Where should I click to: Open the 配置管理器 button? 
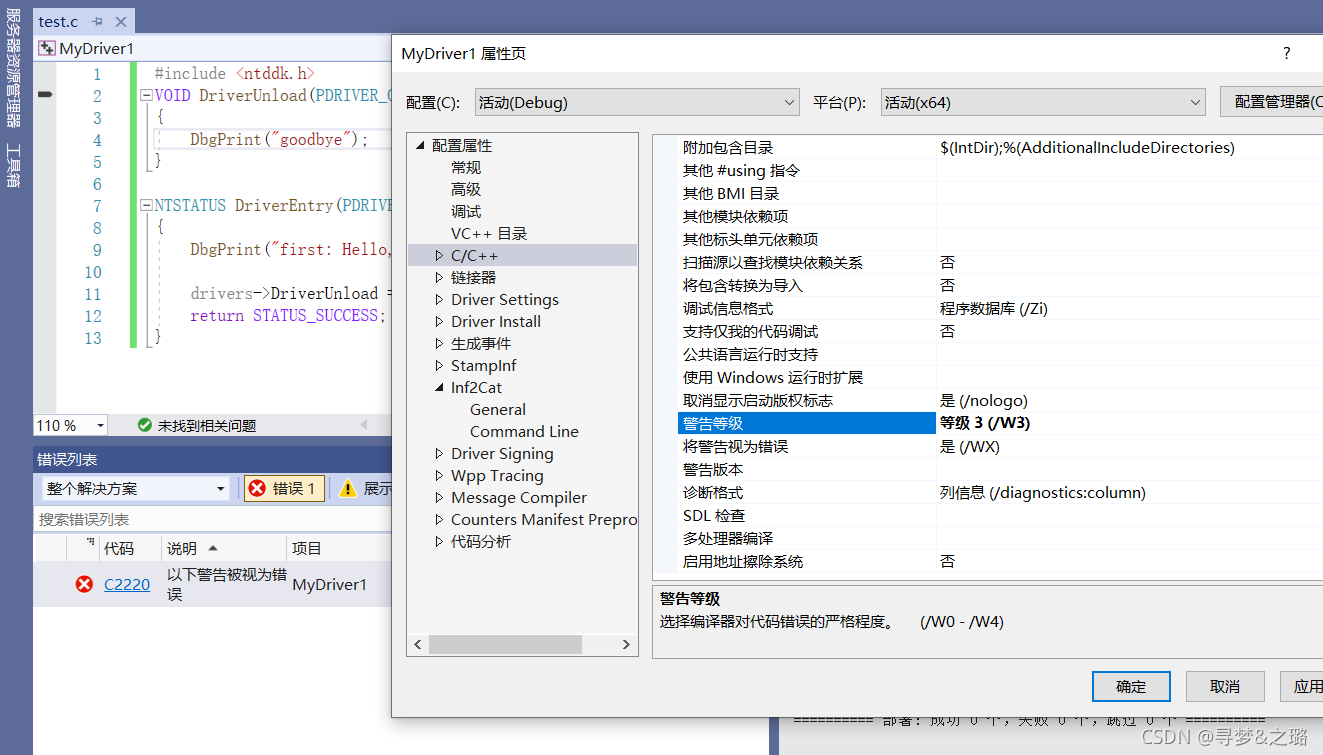coord(1272,102)
